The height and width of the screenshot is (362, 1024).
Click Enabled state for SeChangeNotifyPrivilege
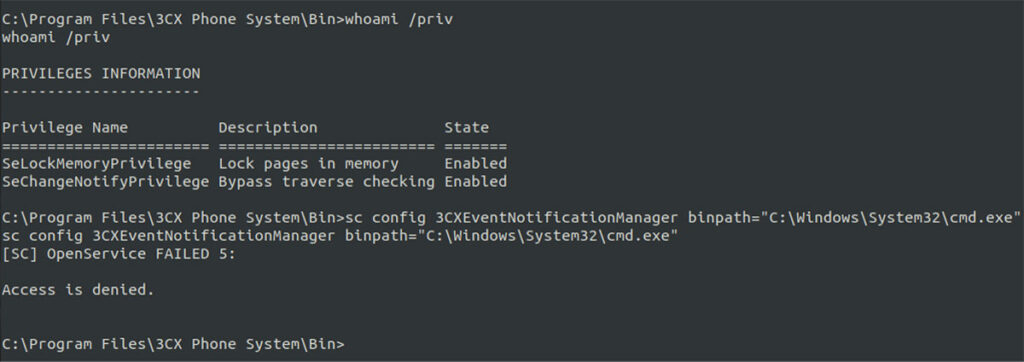[x=475, y=181]
